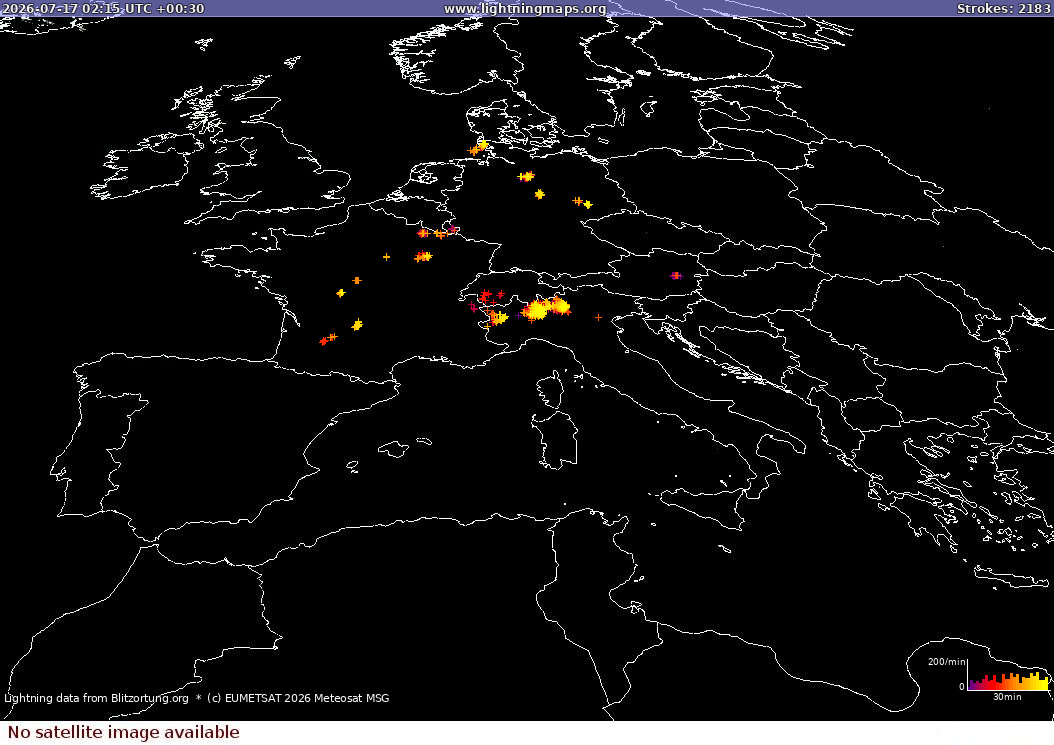Image resolution: width=1054 pixels, height=745 pixels.
Task: Click the 'No satellite image available' message
Action: click(124, 732)
